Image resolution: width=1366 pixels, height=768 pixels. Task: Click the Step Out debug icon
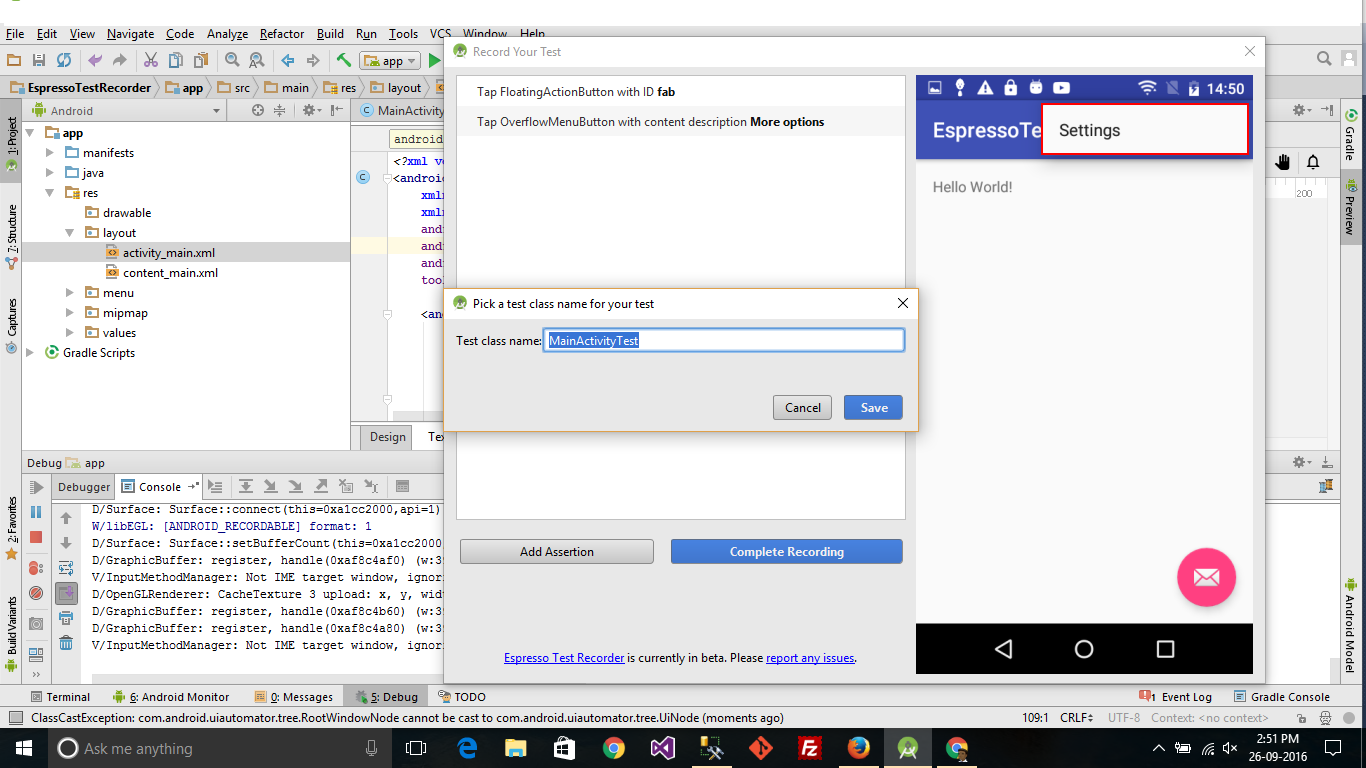[x=321, y=487]
